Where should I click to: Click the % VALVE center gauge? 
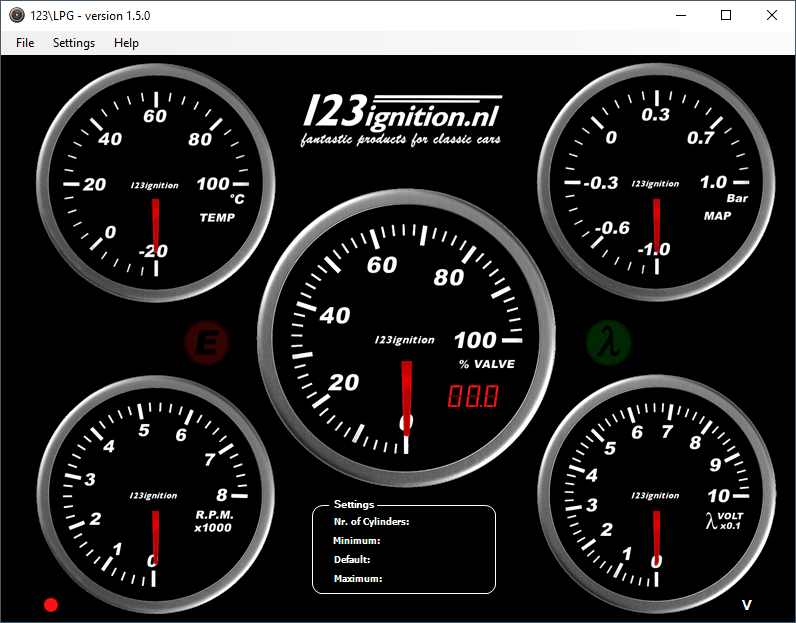pos(406,338)
